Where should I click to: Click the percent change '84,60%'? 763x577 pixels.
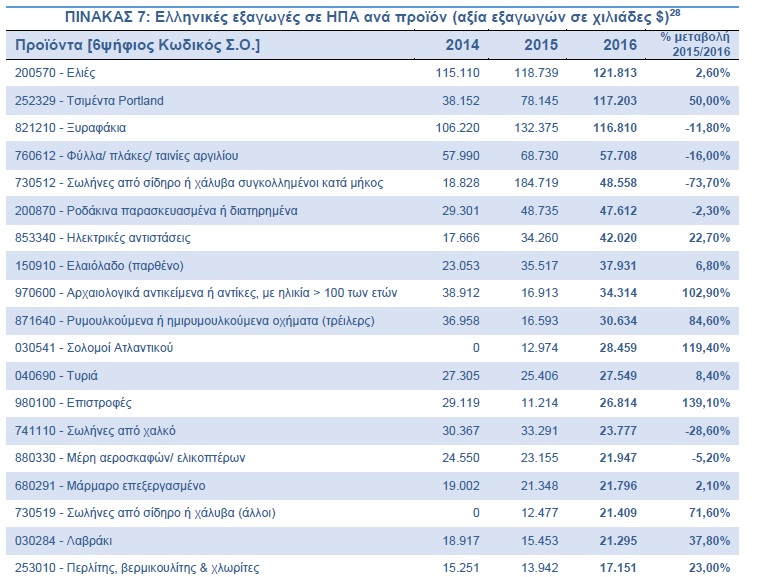709,321
